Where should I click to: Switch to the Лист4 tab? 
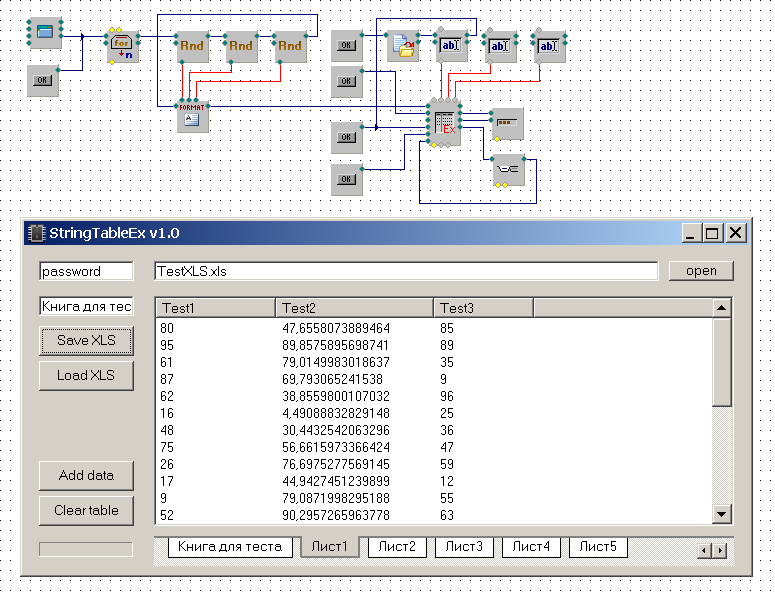[531, 547]
